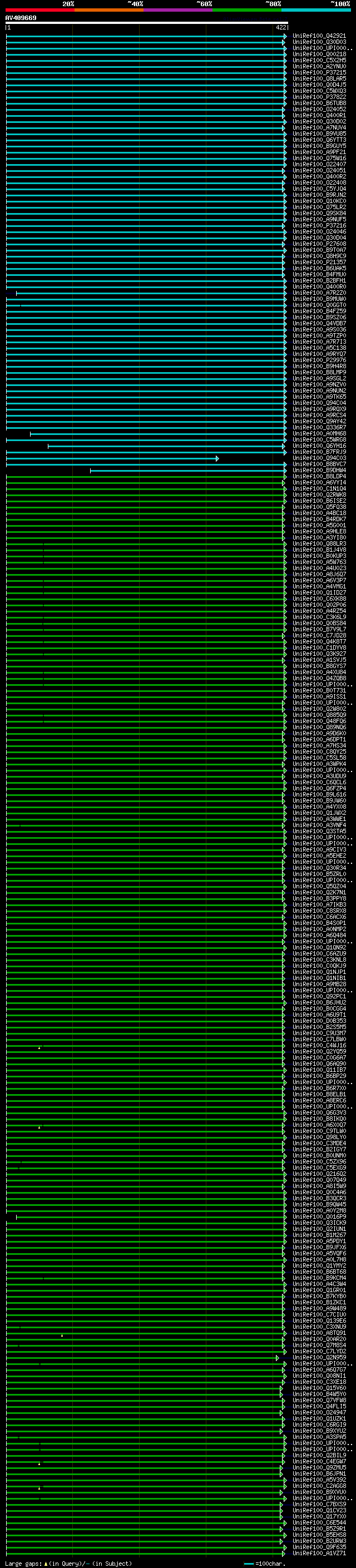Click the query name AV409669
This screenshot has height=1568, width=356.
click(x=21, y=18)
